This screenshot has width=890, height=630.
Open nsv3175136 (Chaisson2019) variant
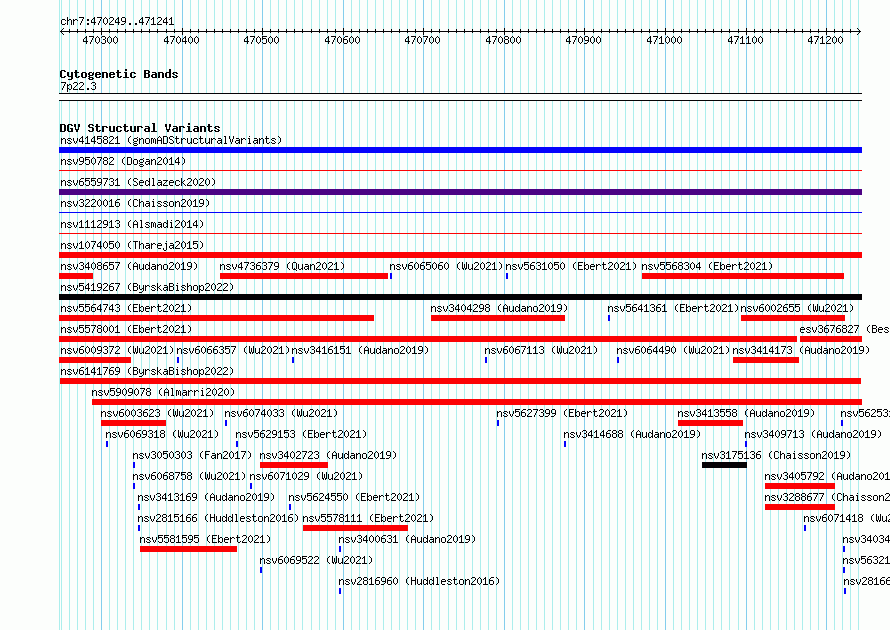click(776, 455)
